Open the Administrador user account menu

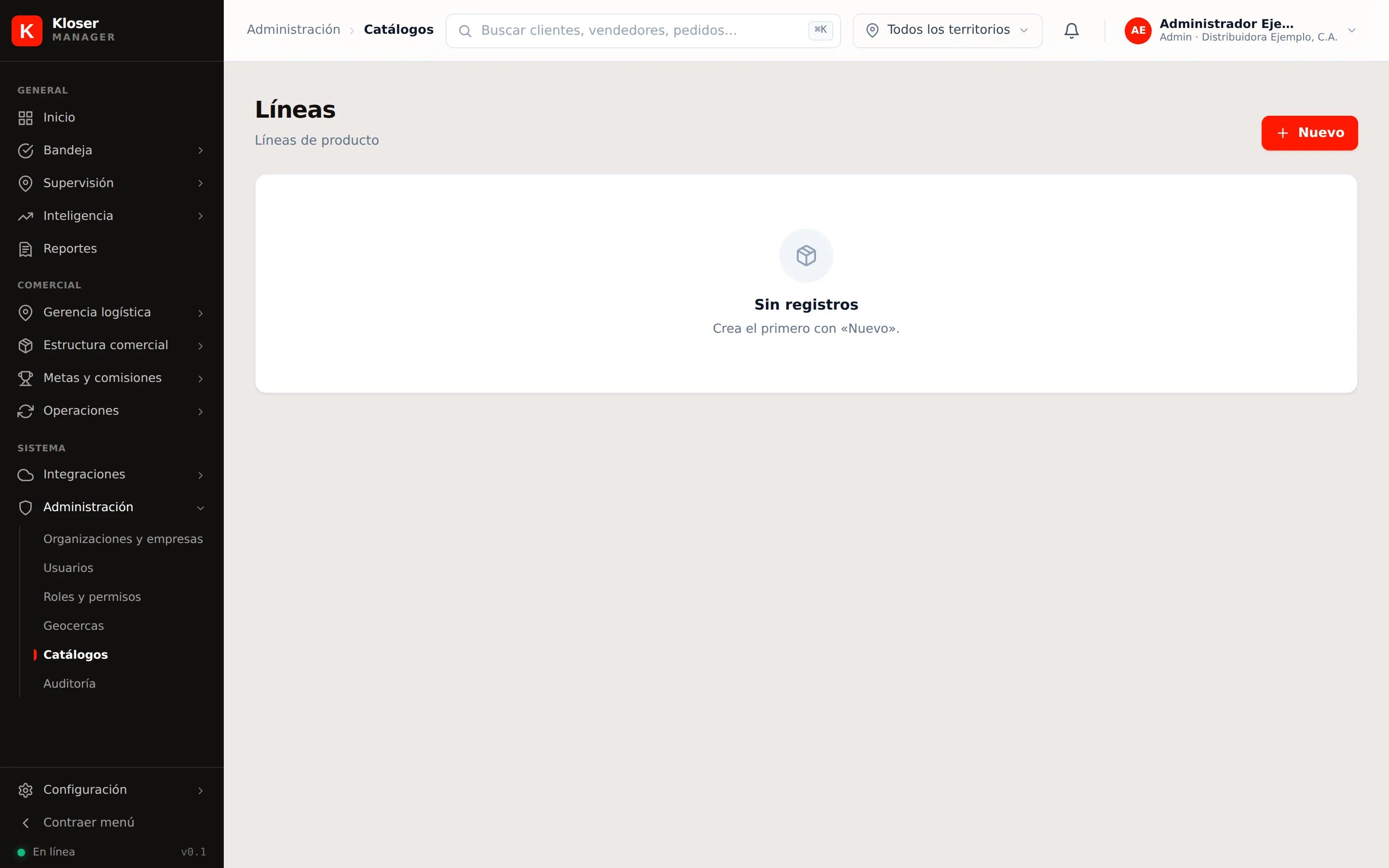(x=1240, y=30)
